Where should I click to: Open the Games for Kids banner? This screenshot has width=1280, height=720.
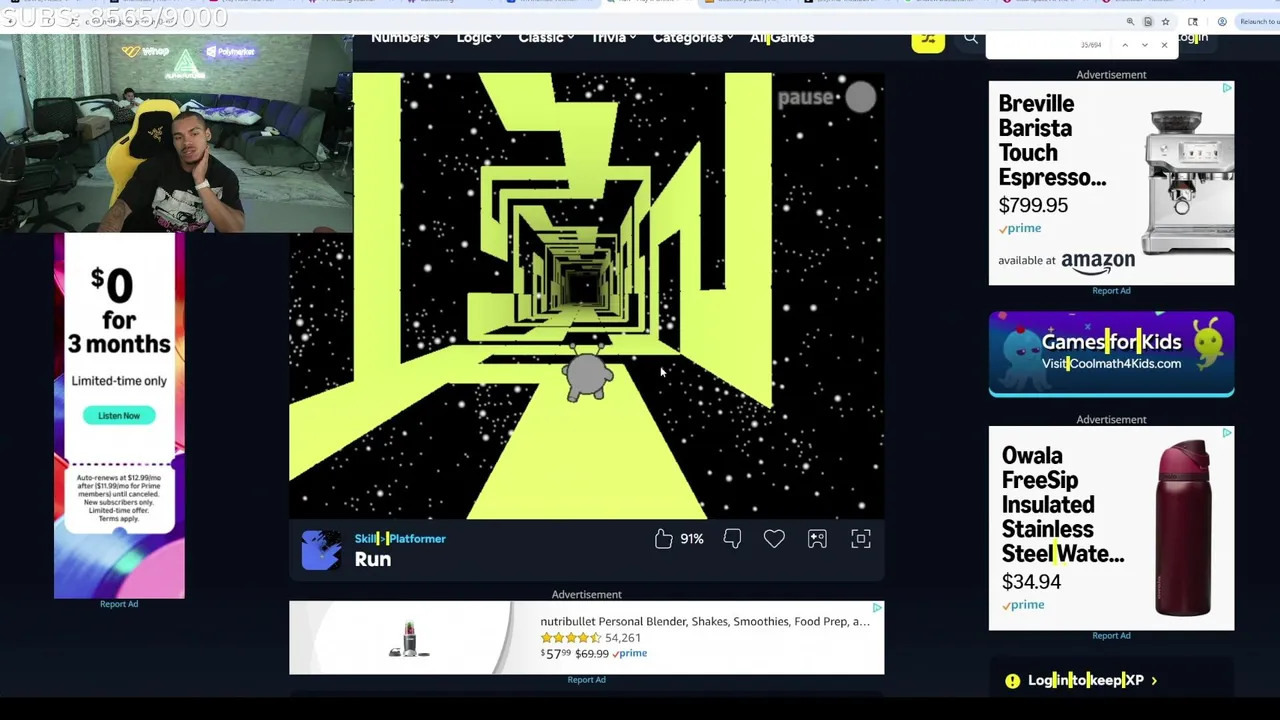tap(1111, 354)
